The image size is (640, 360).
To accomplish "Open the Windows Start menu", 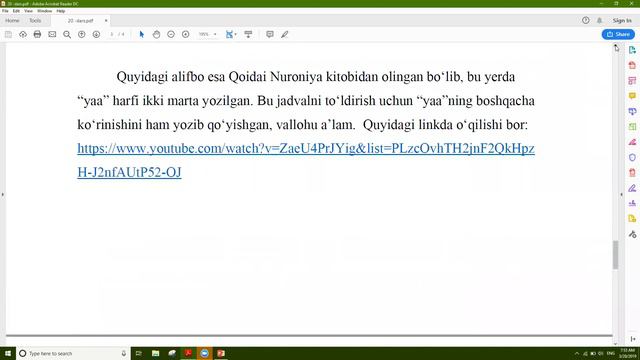I will (x=8, y=353).
